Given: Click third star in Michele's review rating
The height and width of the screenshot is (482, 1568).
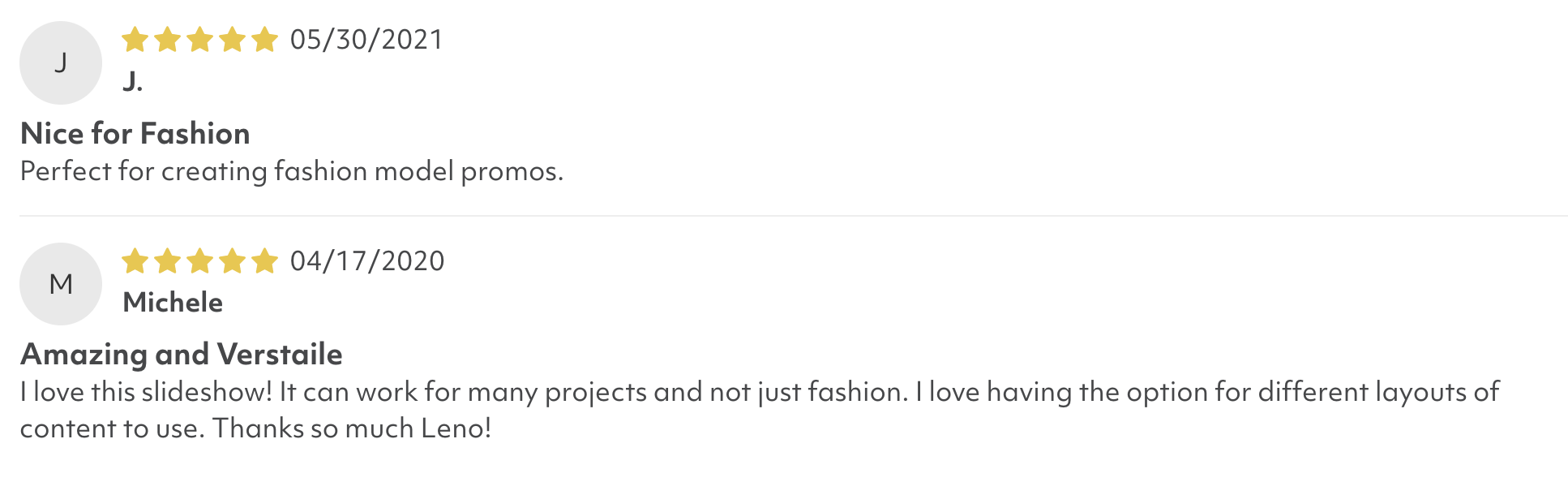Looking at the screenshot, I should coord(199,260).
